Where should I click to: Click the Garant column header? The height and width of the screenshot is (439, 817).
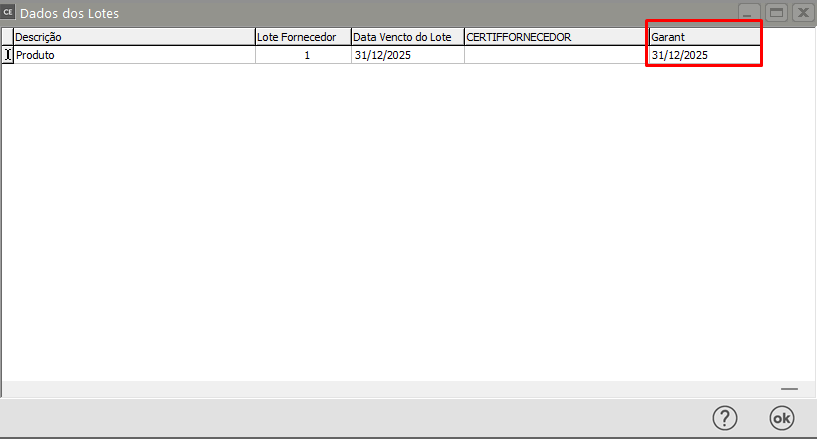point(702,37)
